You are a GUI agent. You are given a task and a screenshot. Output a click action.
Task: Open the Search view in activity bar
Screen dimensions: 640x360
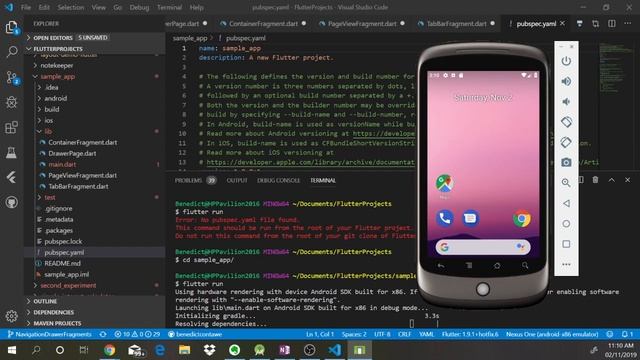click(x=12, y=51)
